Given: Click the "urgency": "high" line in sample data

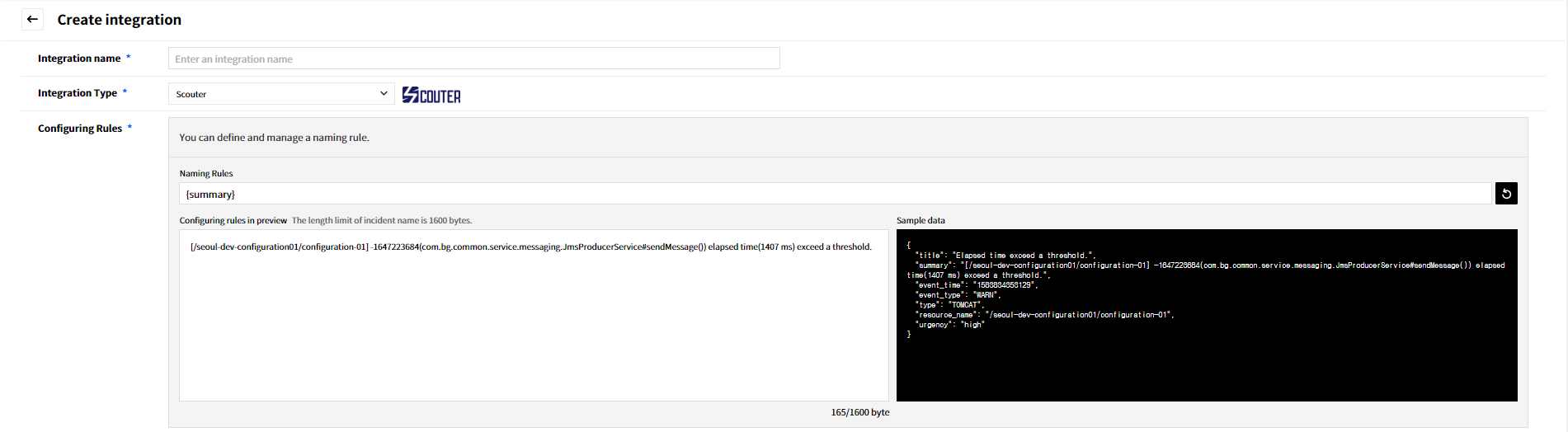Looking at the screenshot, I should 950,325.
